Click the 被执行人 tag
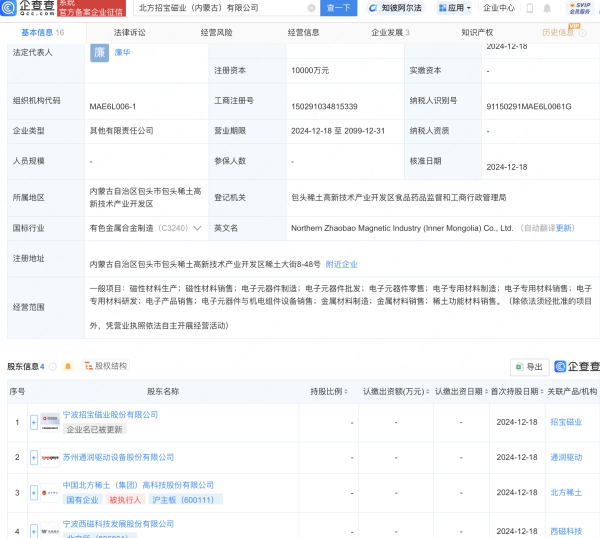Screen dimensions: 600x538 (x=125, y=500)
